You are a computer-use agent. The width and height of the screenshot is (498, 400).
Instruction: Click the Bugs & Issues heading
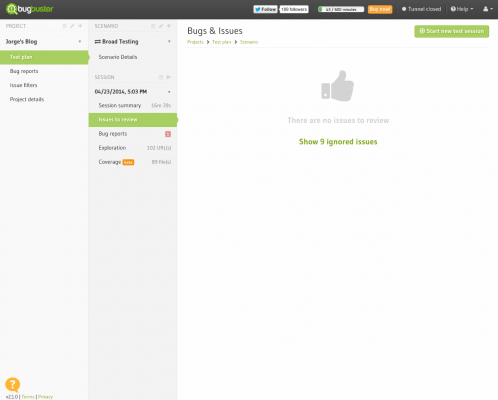(x=215, y=31)
